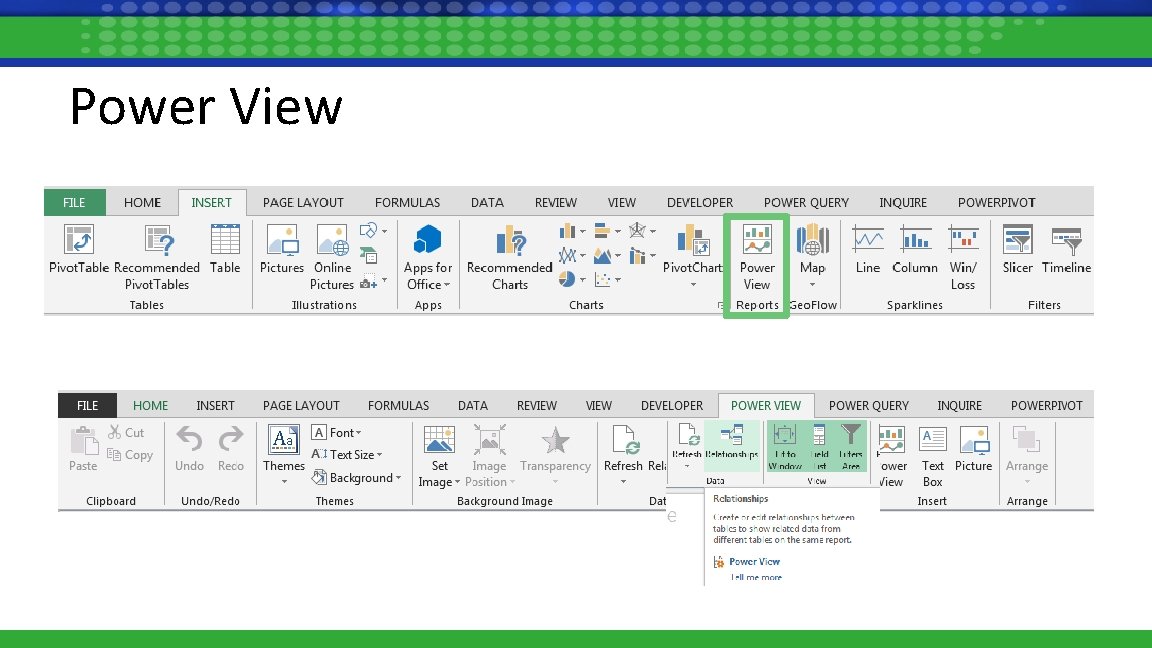Click the Redo arrow
The image size is (1152, 648).
pos(231,439)
